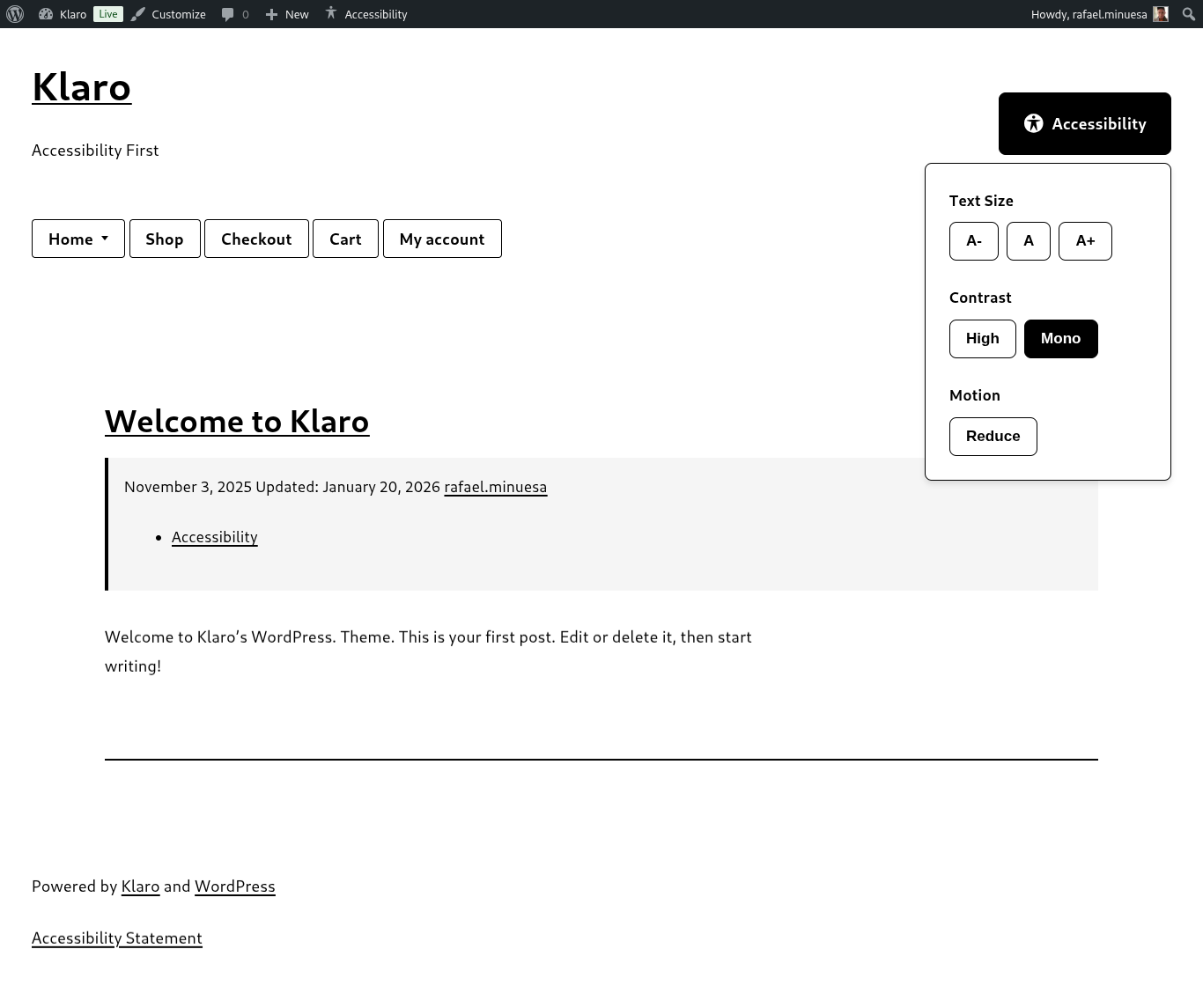The width and height of the screenshot is (1203, 1008).
Task: Decrease text size with A- button
Action: coord(973,241)
